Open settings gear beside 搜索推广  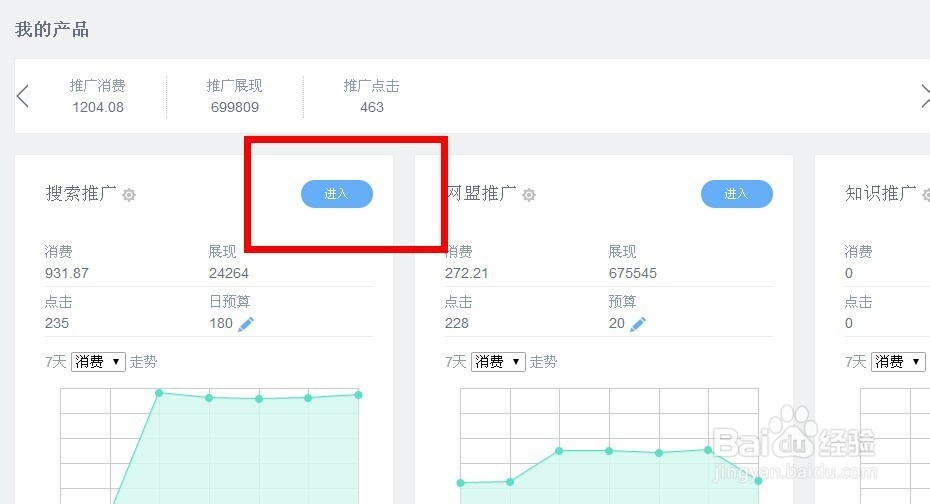coord(129,194)
